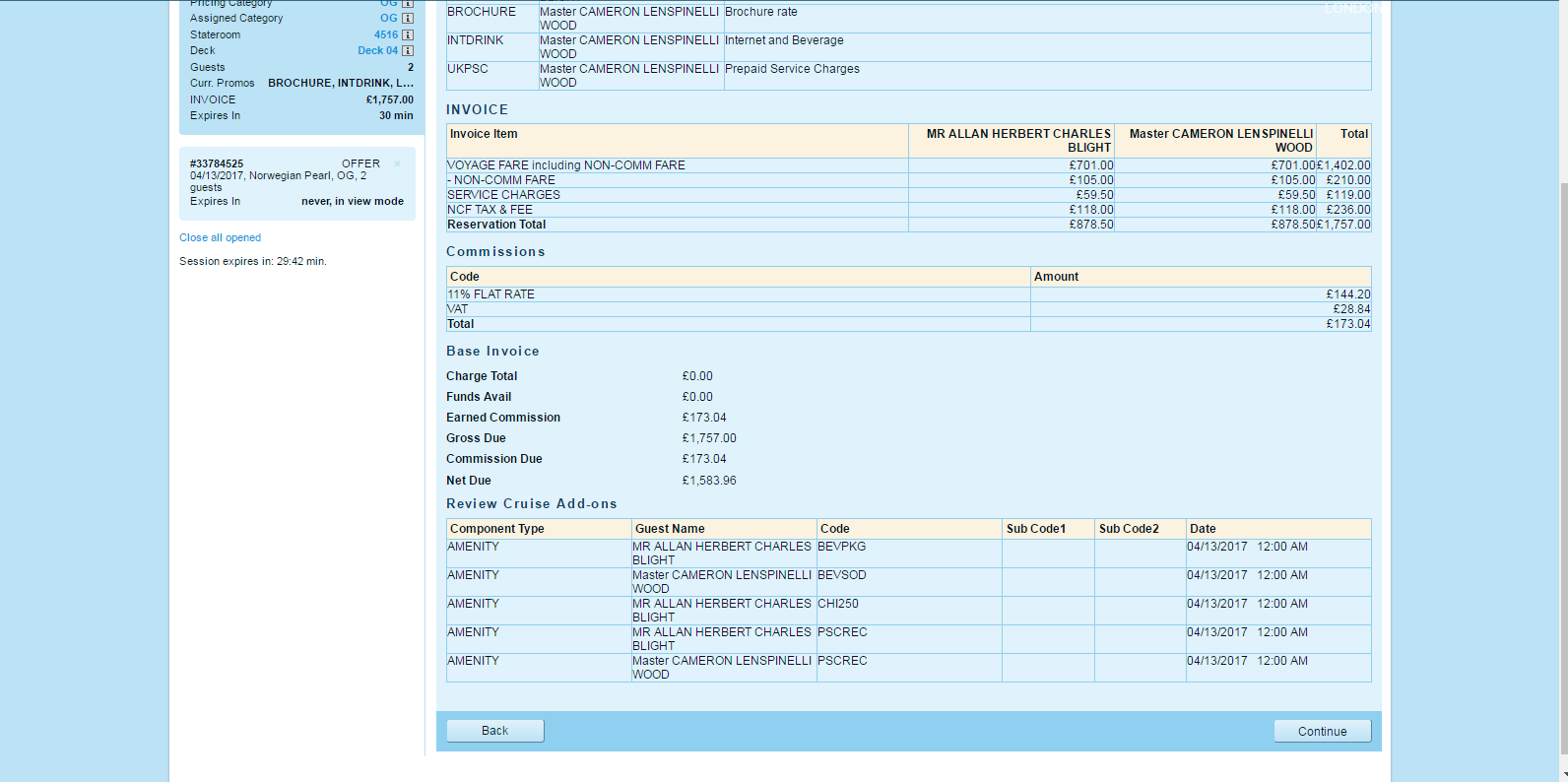This screenshot has width=1568, height=782.
Task: Click the INVOICE amount in sidebar
Action: pyautogui.click(x=389, y=99)
